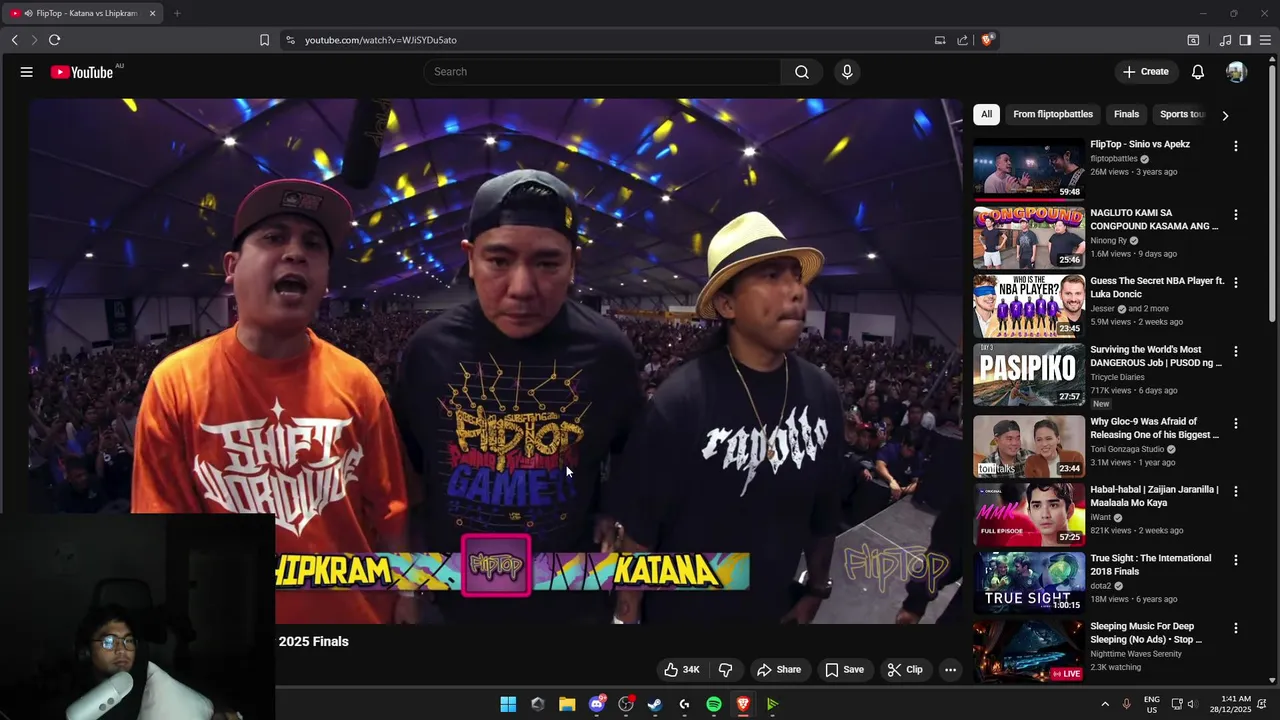Image resolution: width=1280 pixels, height=720 pixels.
Task: Open the PASIPIKO video thumbnail
Action: click(1029, 375)
